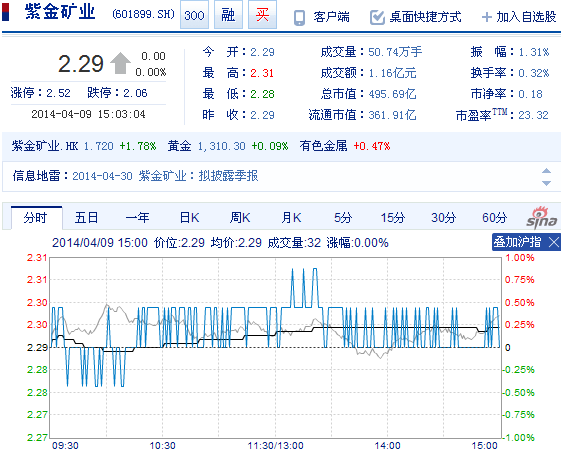Click 加入自选股 add to watchlist
Image resolution: width=561 pixels, height=452 pixels.
point(526,17)
